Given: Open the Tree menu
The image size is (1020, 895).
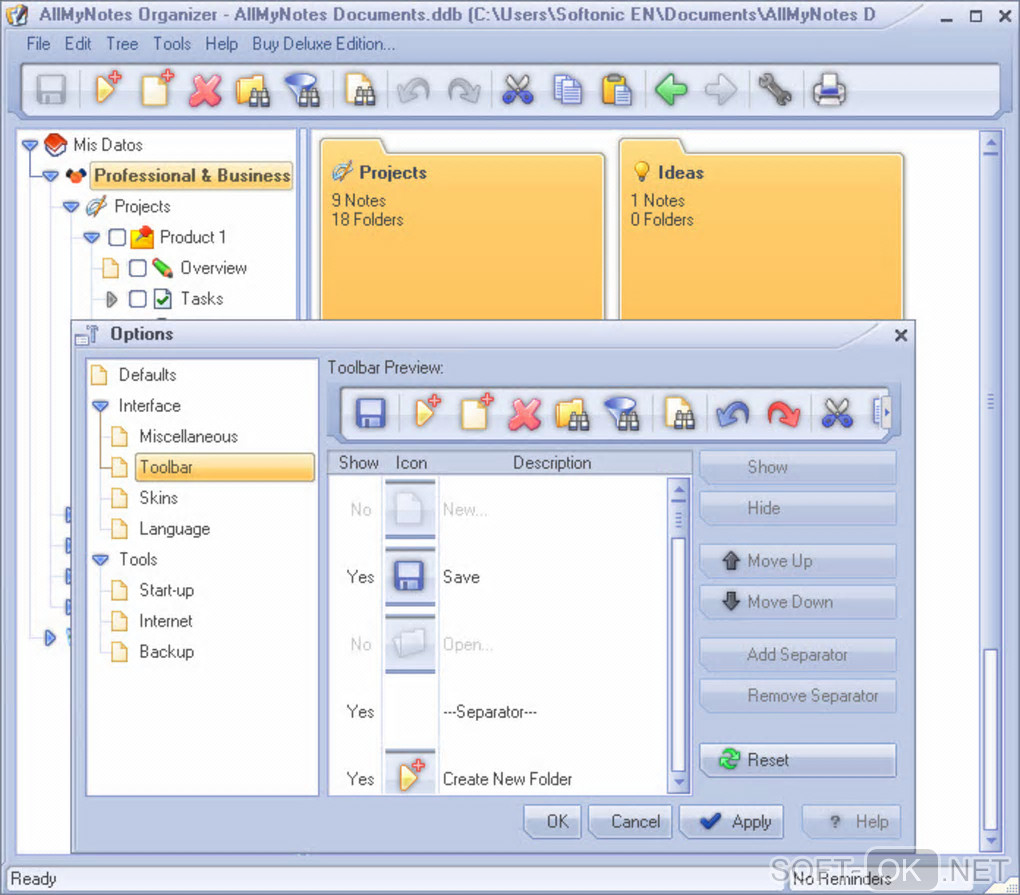Looking at the screenshot, I should 122,44.
